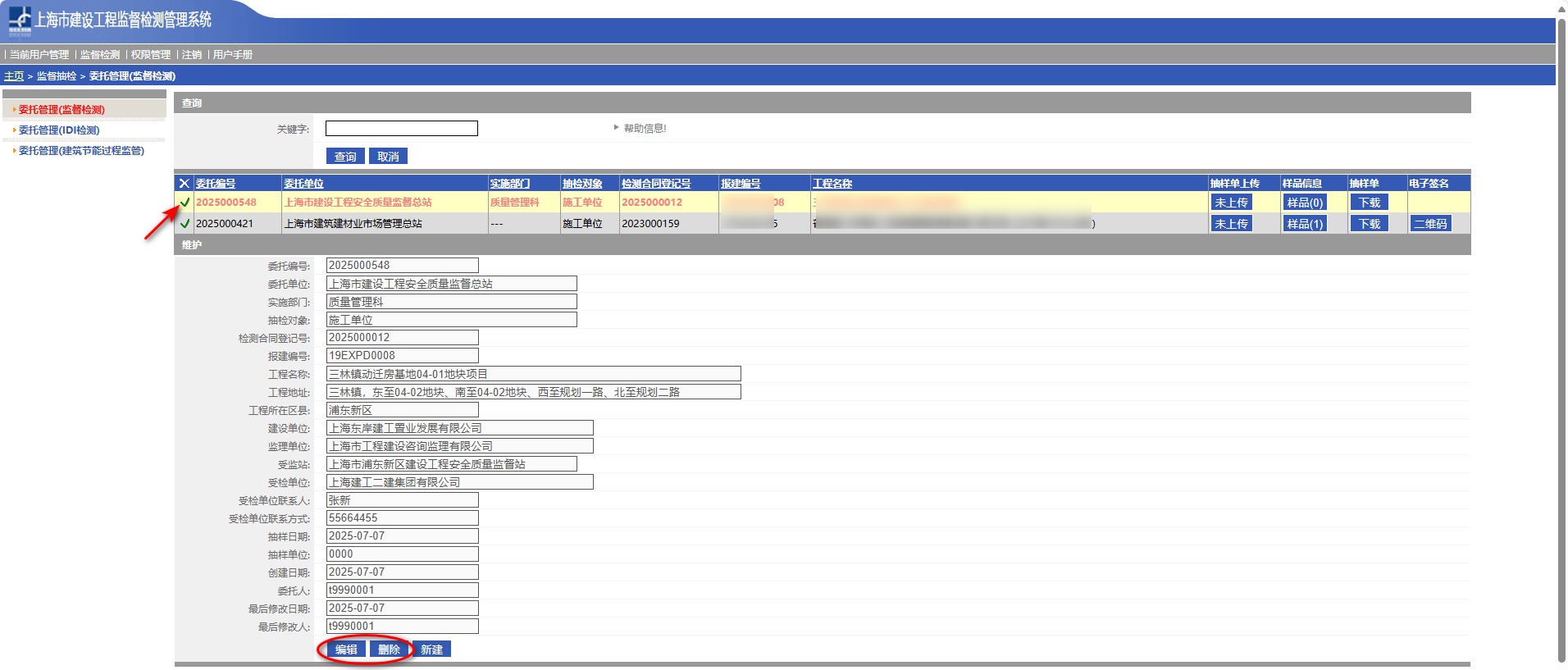Click the 删除 delete button
Screen dimensions: 1568x670
[389, 649]
